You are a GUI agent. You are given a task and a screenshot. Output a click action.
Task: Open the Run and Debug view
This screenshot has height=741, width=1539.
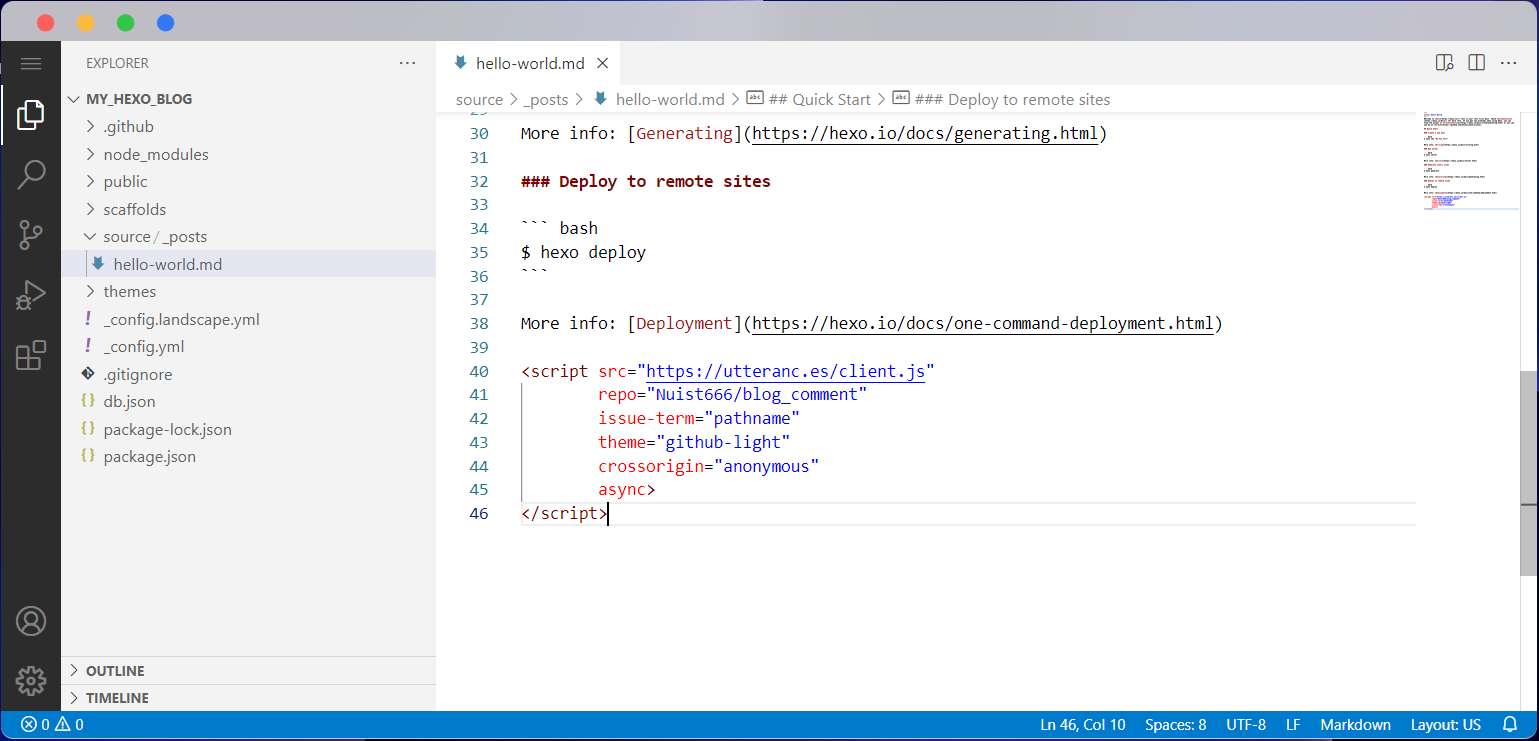[30, 296]
